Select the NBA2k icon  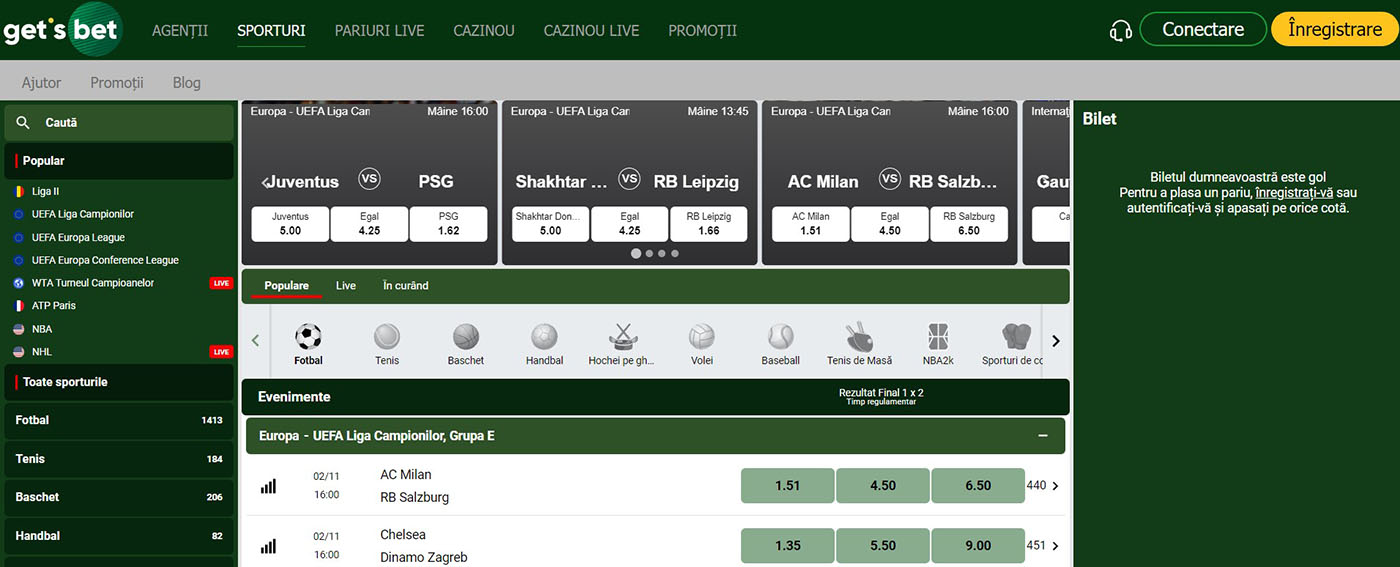938,336
